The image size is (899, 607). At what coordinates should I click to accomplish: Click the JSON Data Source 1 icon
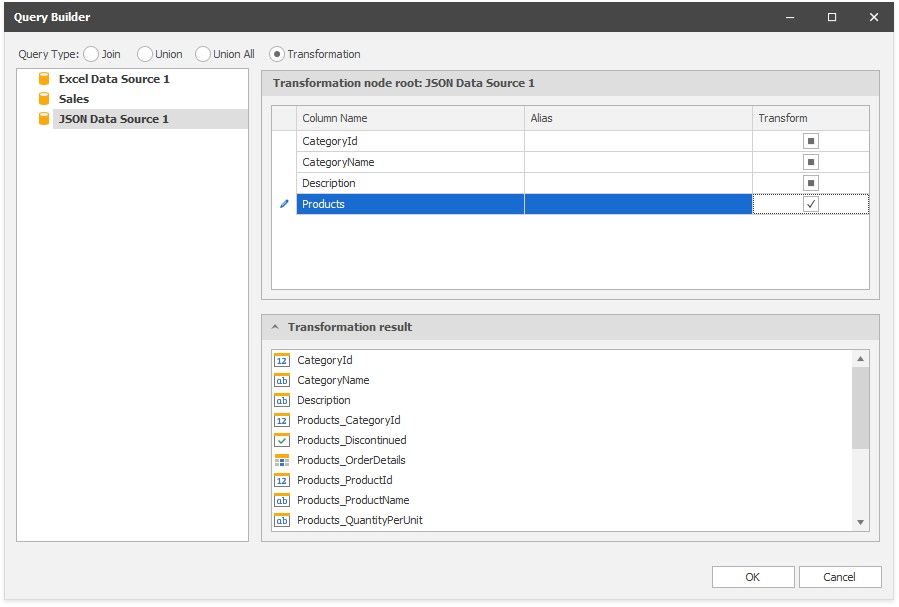44,119
